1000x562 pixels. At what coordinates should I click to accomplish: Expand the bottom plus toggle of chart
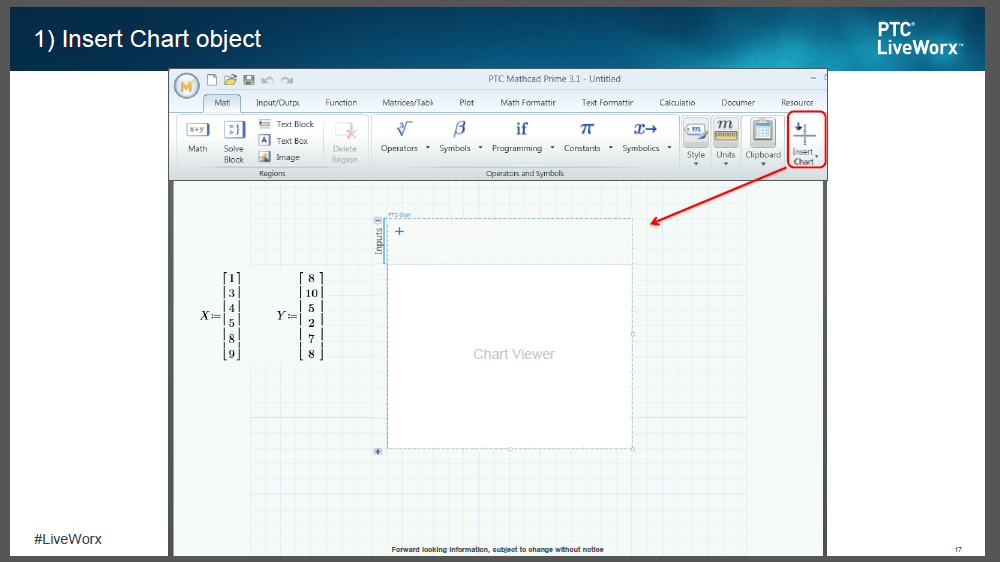(378, 452)
